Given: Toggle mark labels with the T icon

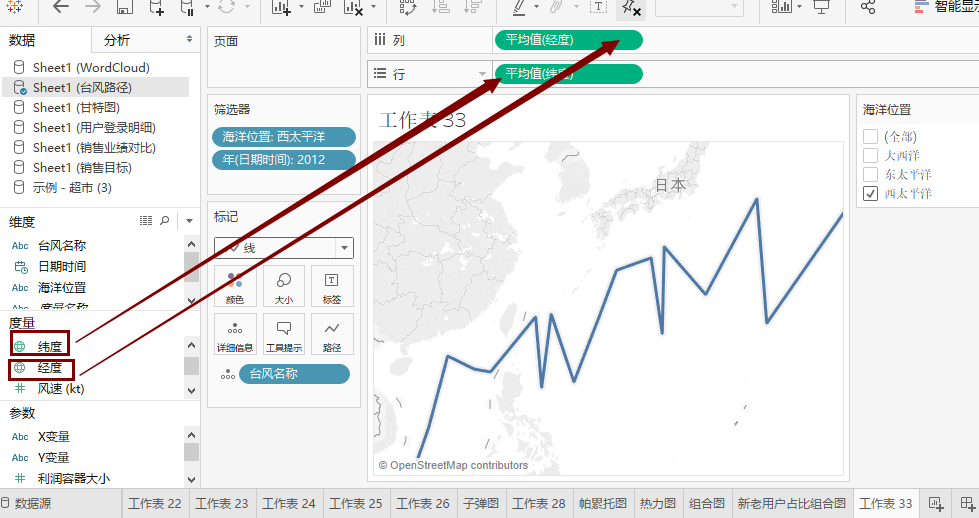Looking at the screenshot, I should 598,7.
